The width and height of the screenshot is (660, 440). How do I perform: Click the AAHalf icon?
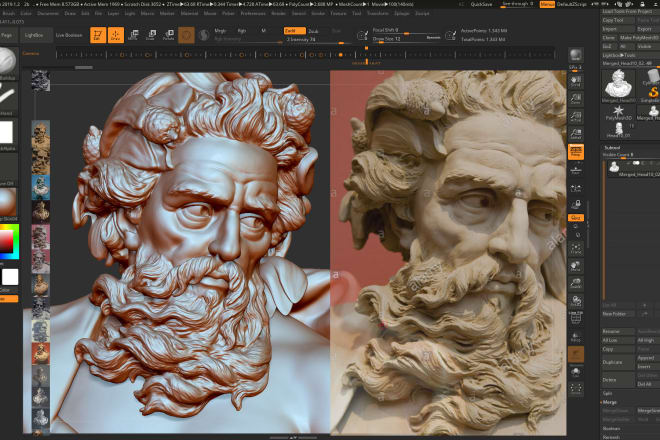tap(576, 134)
